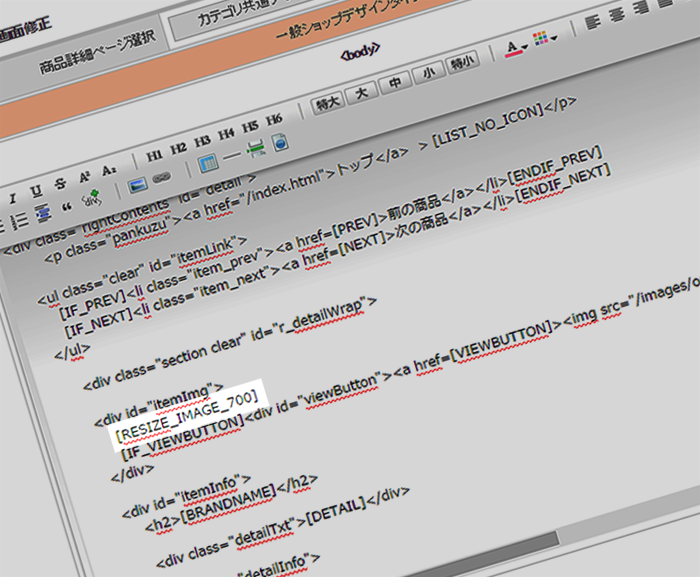Click the 前の商品 link text
The image size is (700, 577).
[x=414, y=208]
